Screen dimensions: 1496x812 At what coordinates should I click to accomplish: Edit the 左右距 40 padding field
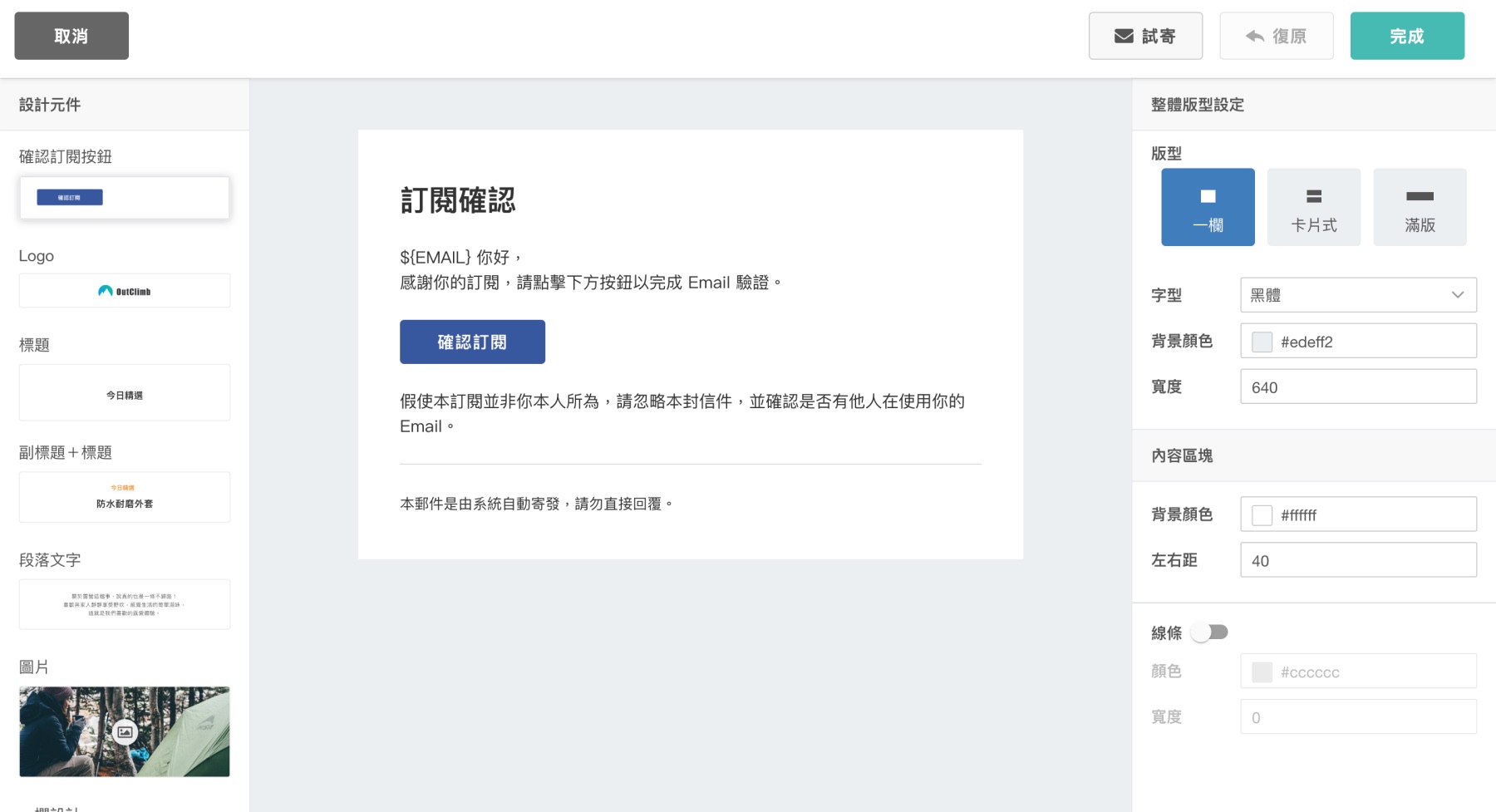click(1358, 560)
